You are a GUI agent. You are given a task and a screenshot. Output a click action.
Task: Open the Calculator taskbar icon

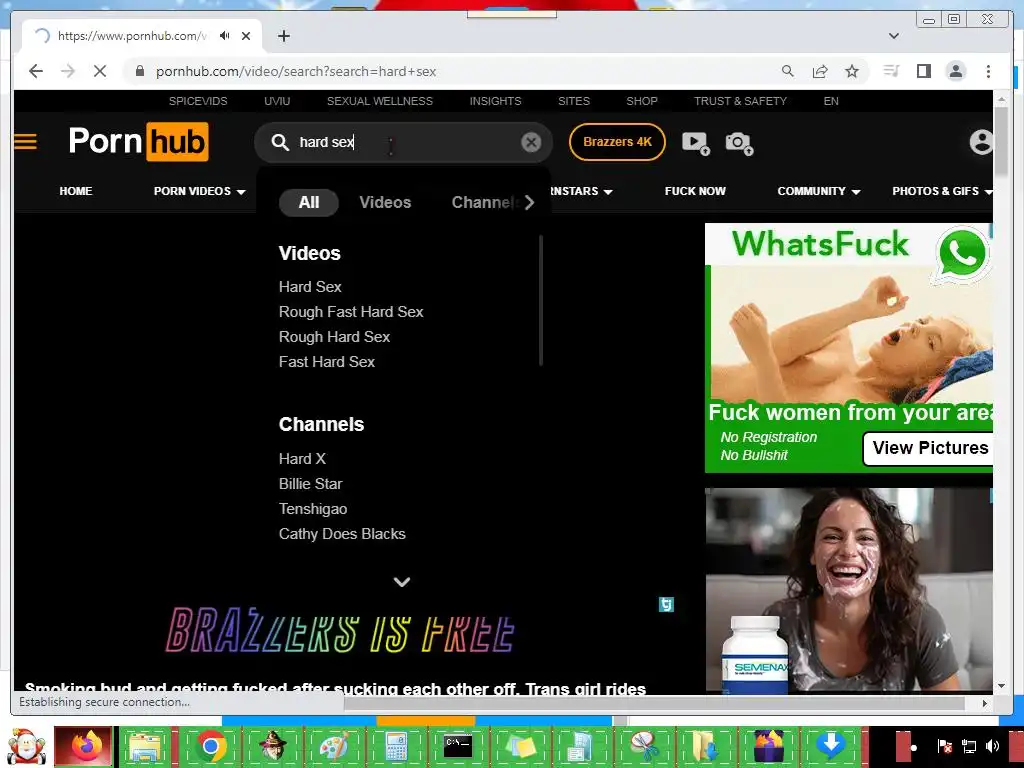point(396,746)
